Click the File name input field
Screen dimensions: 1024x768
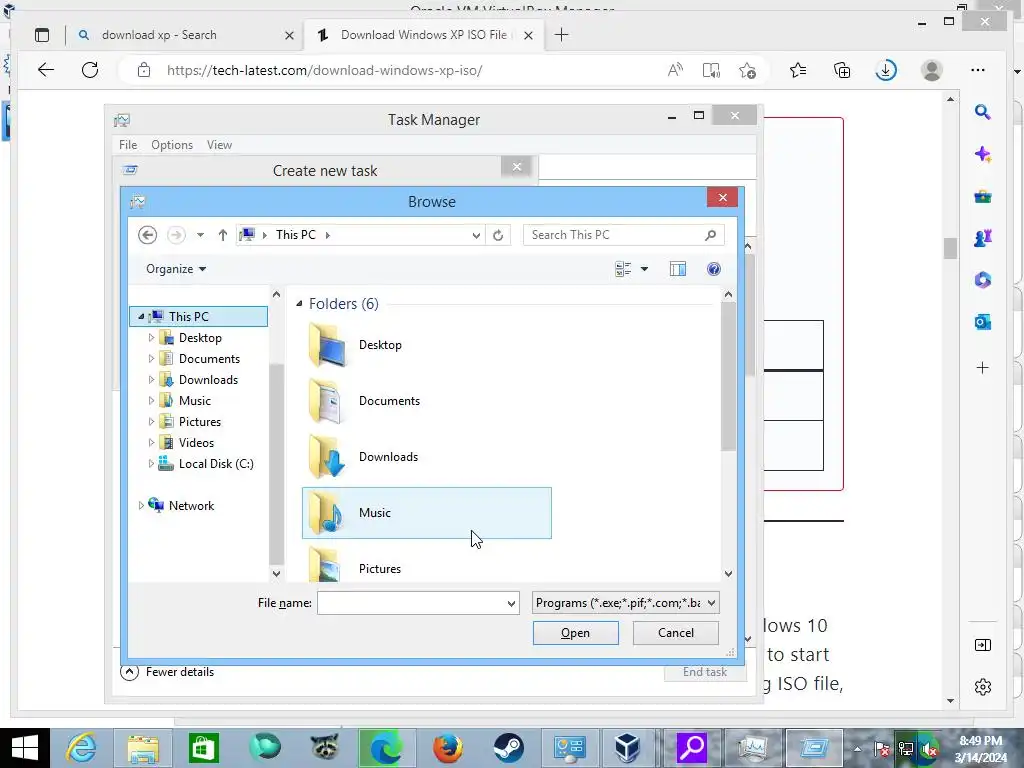pyautogui.click(x=411, y=603)
